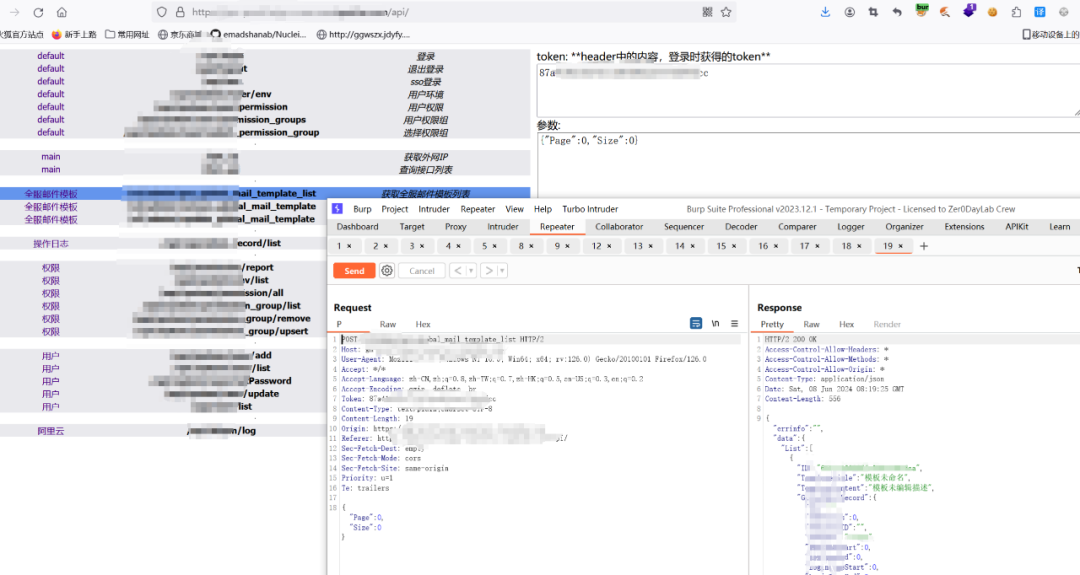
Task: Click the 操作日志 category label
Action: (51, 244)
